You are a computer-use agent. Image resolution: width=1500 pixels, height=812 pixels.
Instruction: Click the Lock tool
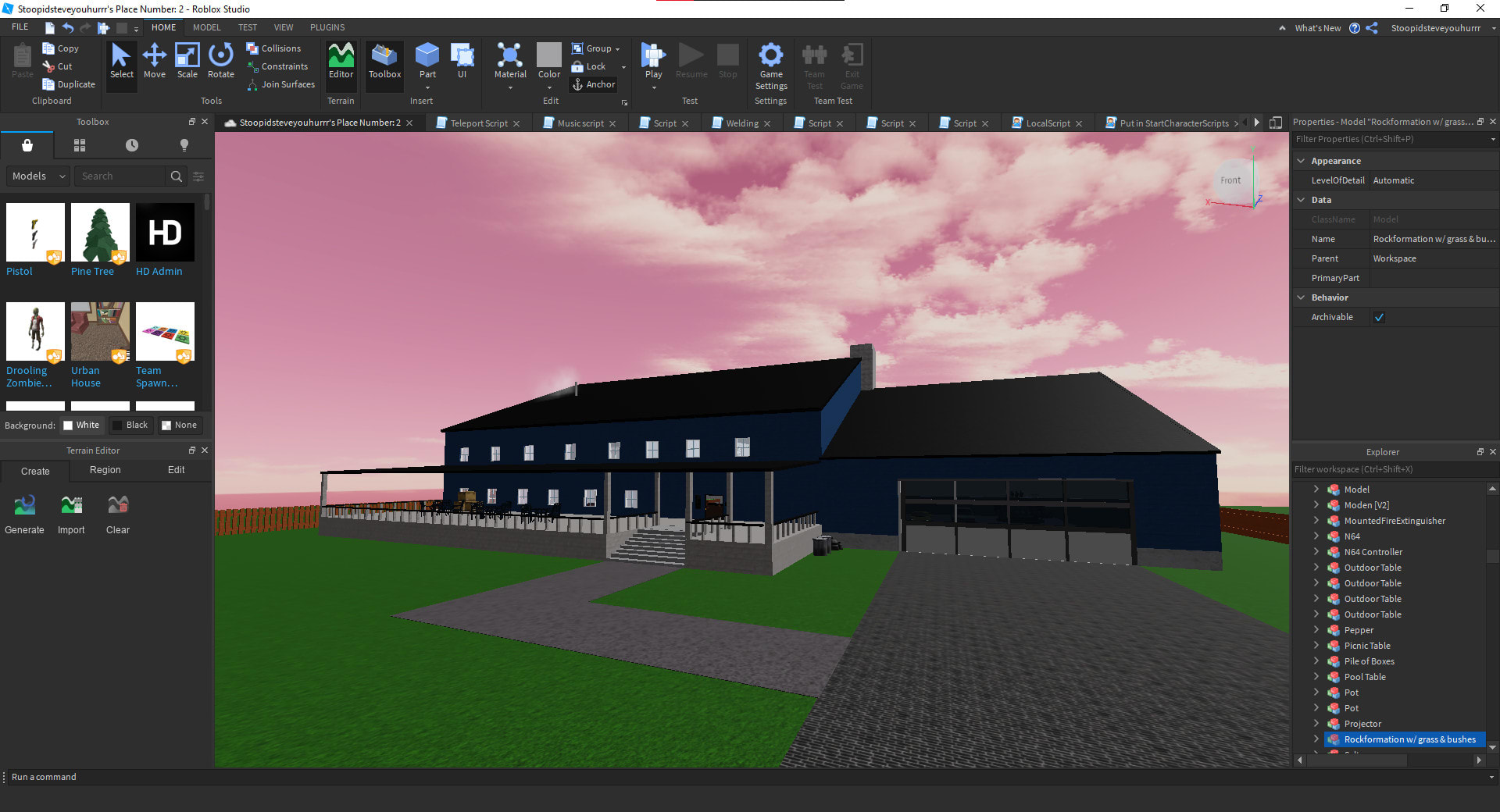coord(589,66)
